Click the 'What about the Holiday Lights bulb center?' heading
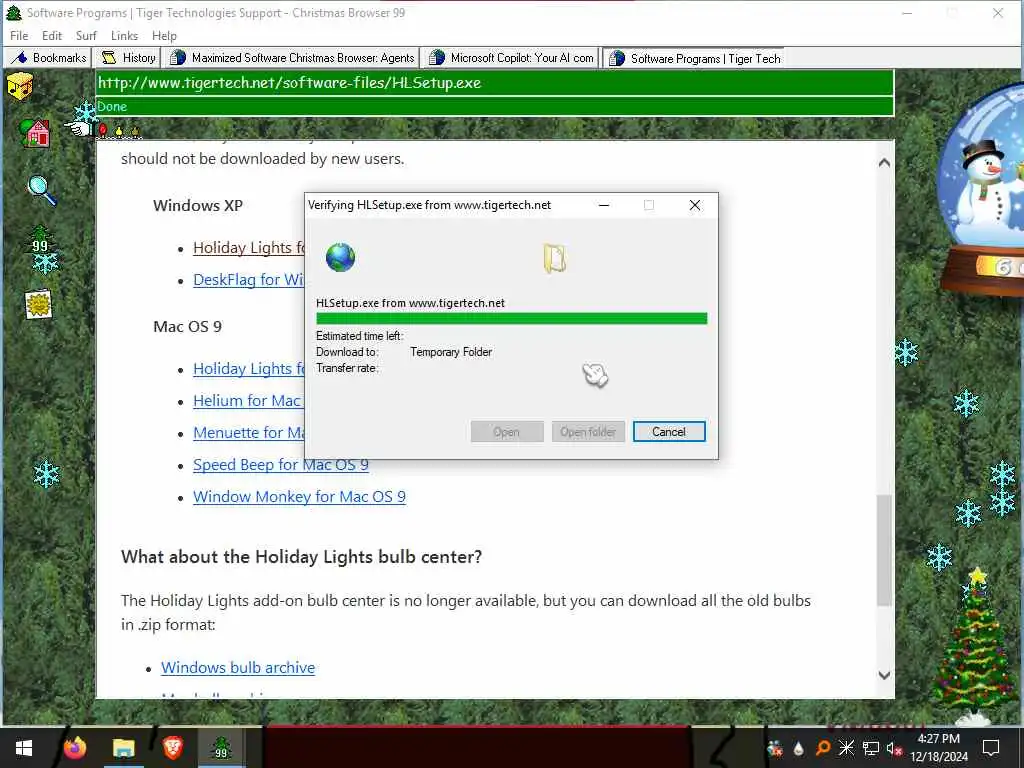Image resolution: width=1024 pixels, height=768 pixels. click(x=301, y=556)
